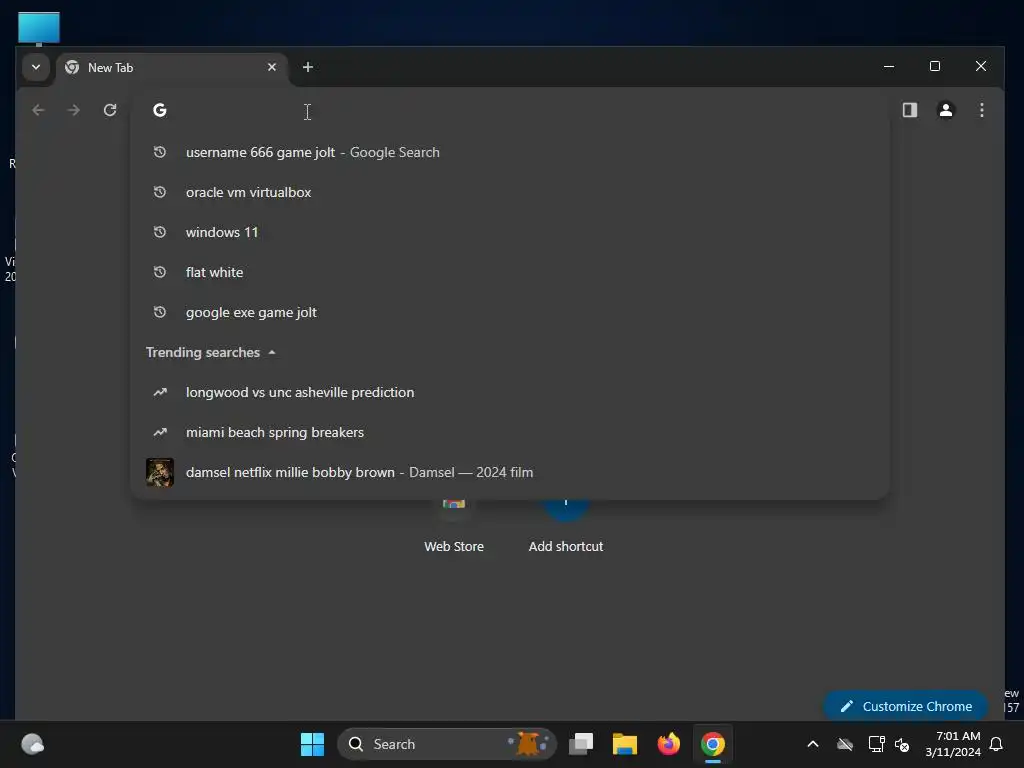Show hidden system tray icons

813,744
